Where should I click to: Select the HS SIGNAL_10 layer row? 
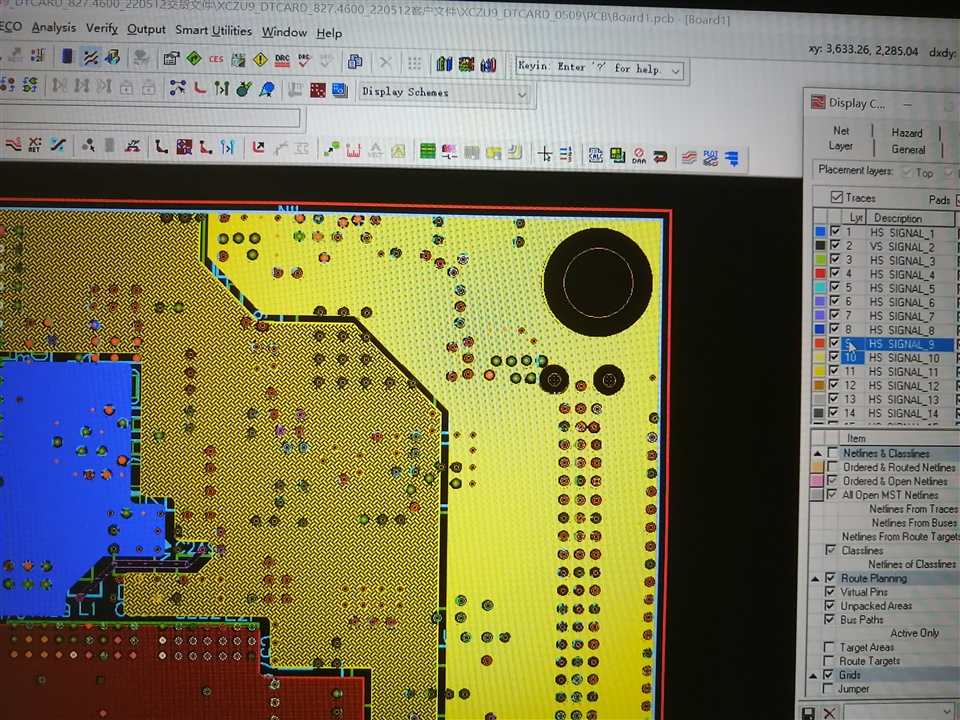pyautogui.click(x=904, y=358)
